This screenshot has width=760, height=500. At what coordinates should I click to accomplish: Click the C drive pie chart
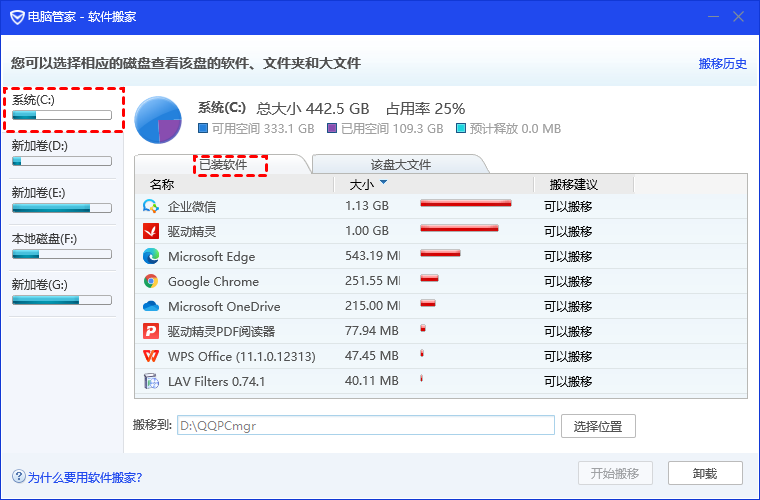[x=158, y=120]
